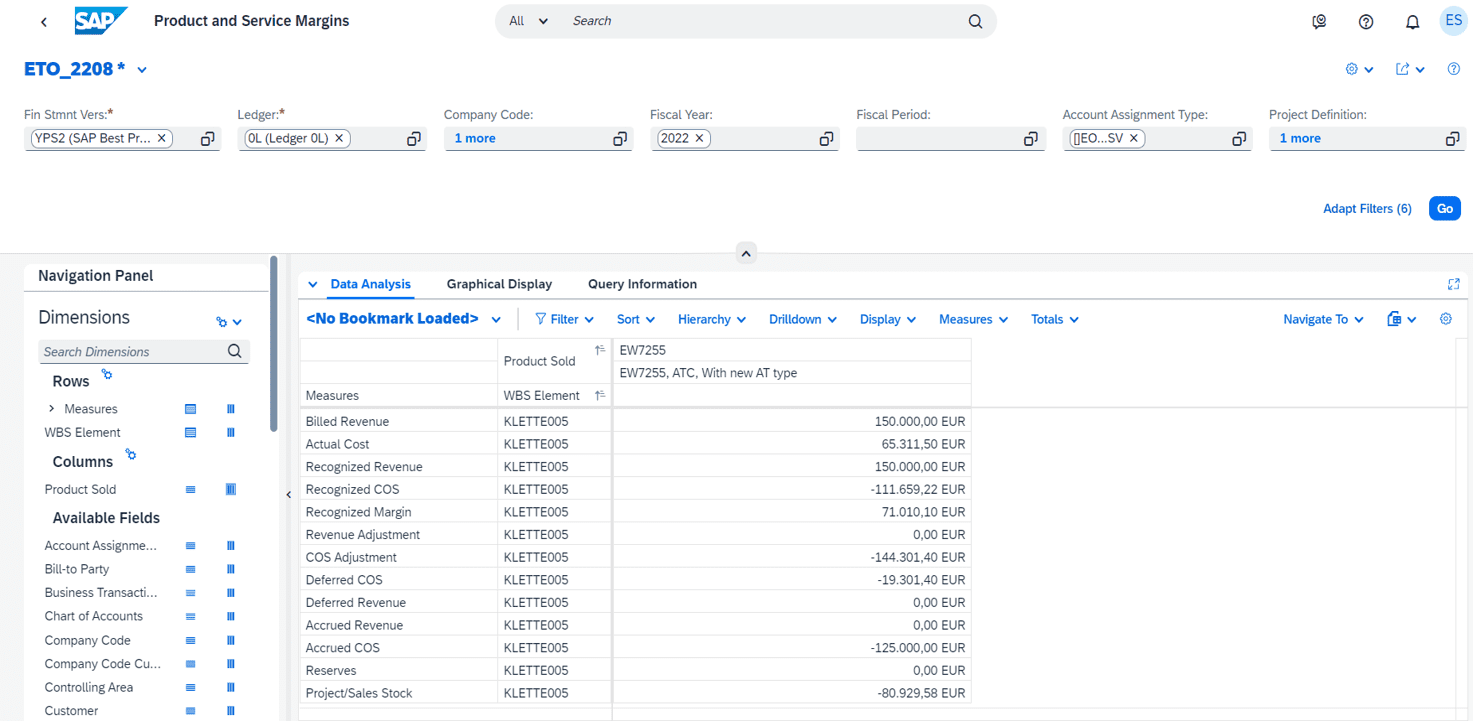Click the Ask SAP assistant icon in header
The height and width of the screenshot is (721, 1473).
pyautogui.click(x=1318, y=20)
